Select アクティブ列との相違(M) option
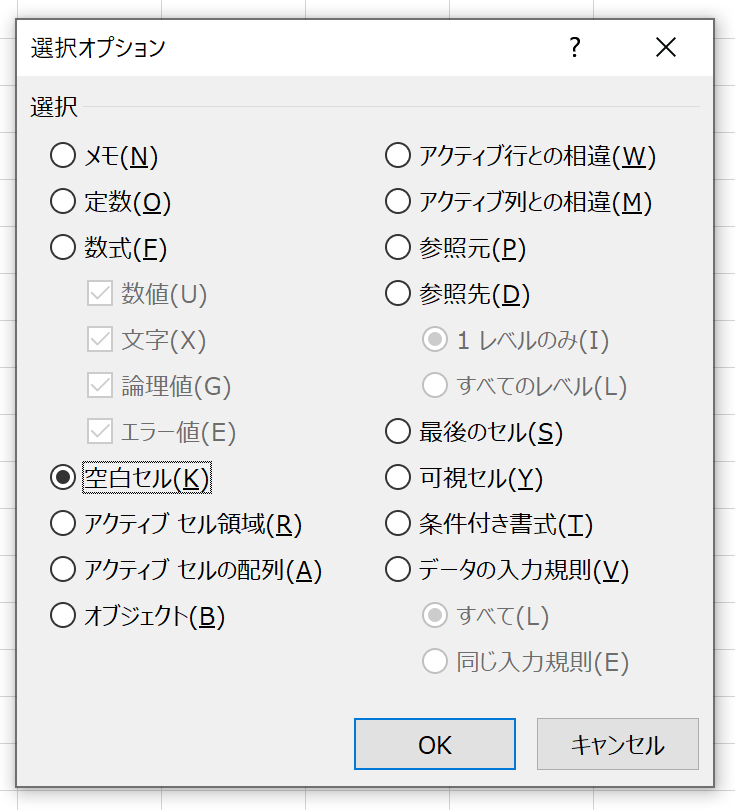The height and width of the screenshot is (810, 735). 398,202
